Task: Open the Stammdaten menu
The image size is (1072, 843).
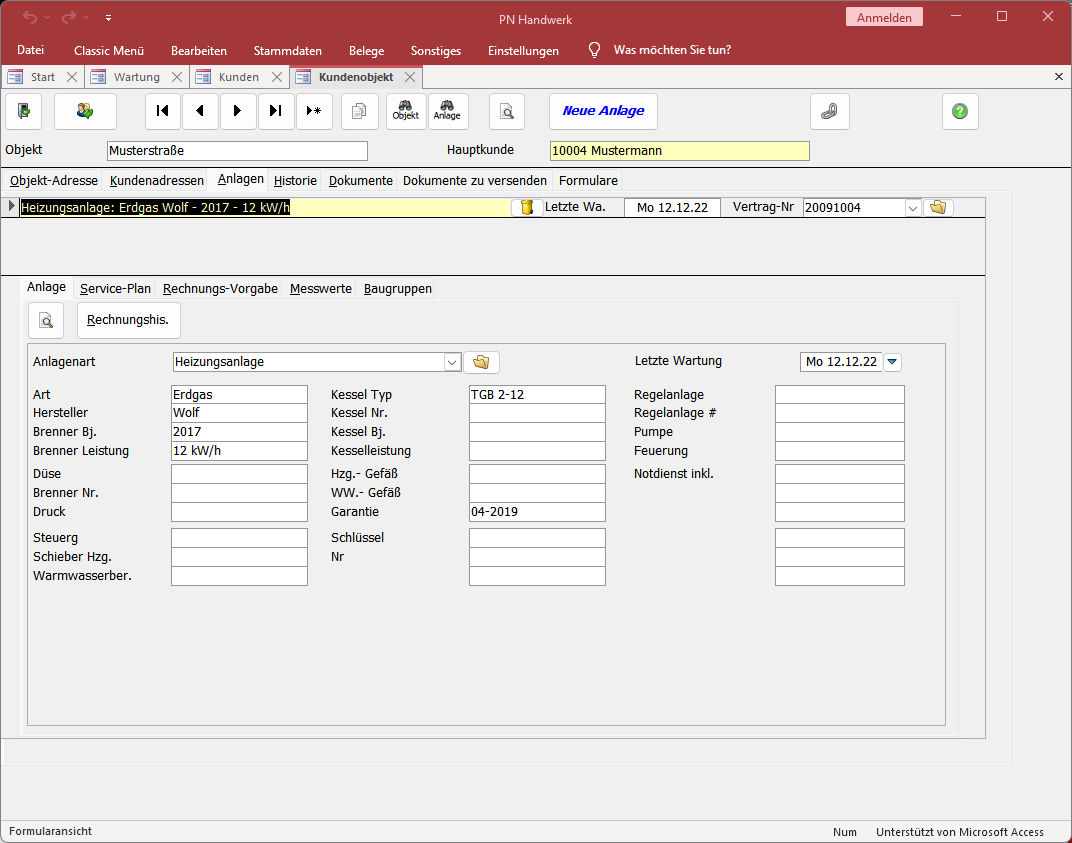Action: 287,50
